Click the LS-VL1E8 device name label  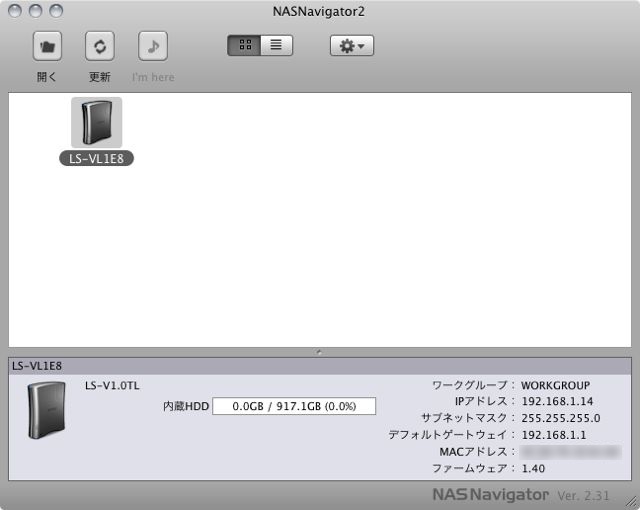96,158
